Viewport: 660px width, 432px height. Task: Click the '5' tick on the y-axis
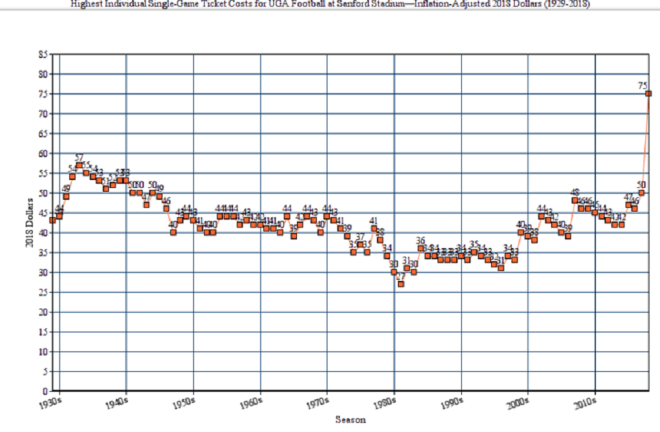click(45, 371)
